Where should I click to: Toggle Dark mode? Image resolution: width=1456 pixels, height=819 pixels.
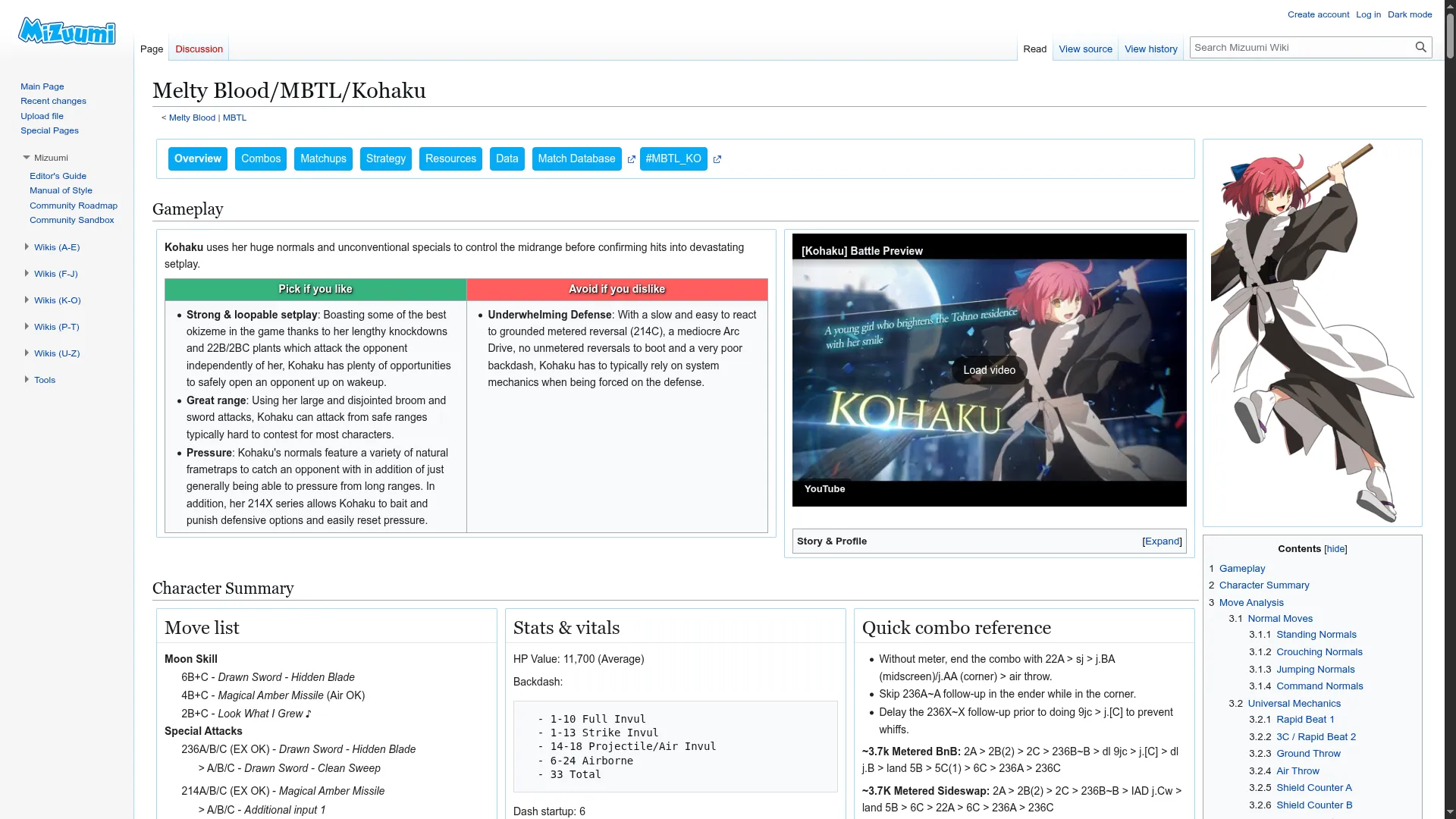click(x=1409, y=14)
